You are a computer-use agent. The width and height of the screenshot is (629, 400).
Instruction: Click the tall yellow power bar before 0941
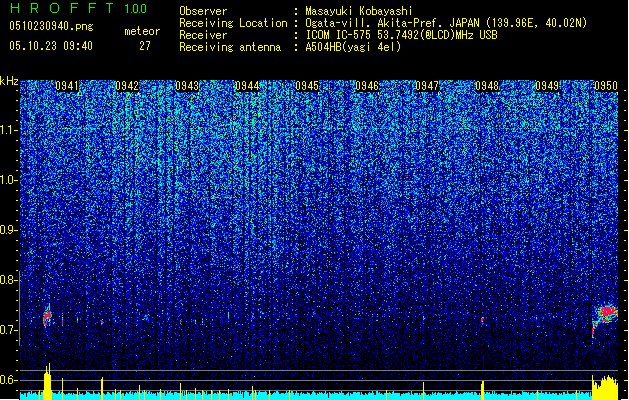(x=47, y=382)
